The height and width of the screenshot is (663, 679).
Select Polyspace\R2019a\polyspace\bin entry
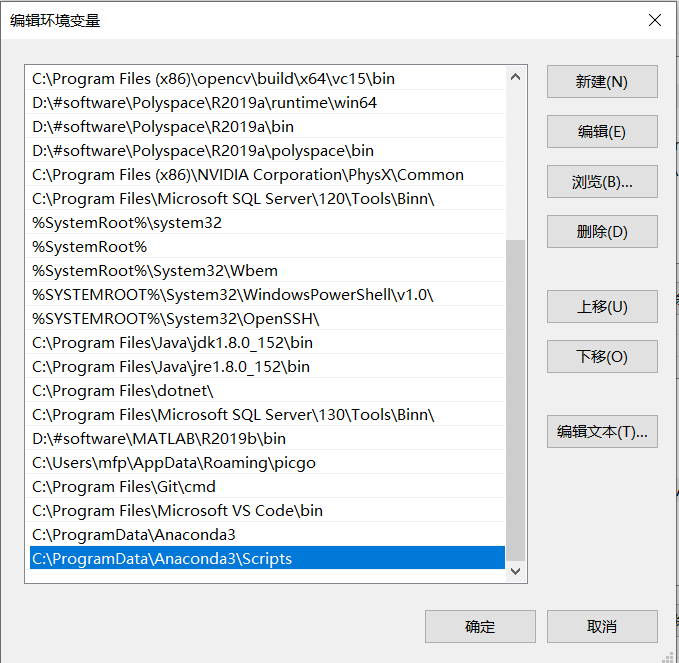point(267,151)
